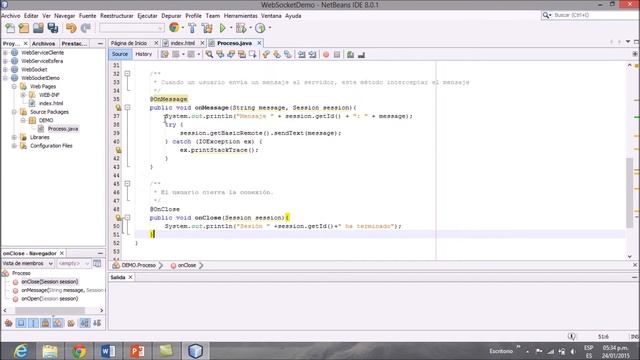Toggle Show Static Members filter in Navigator
The image size is (640, 360).
click(33, 323)
